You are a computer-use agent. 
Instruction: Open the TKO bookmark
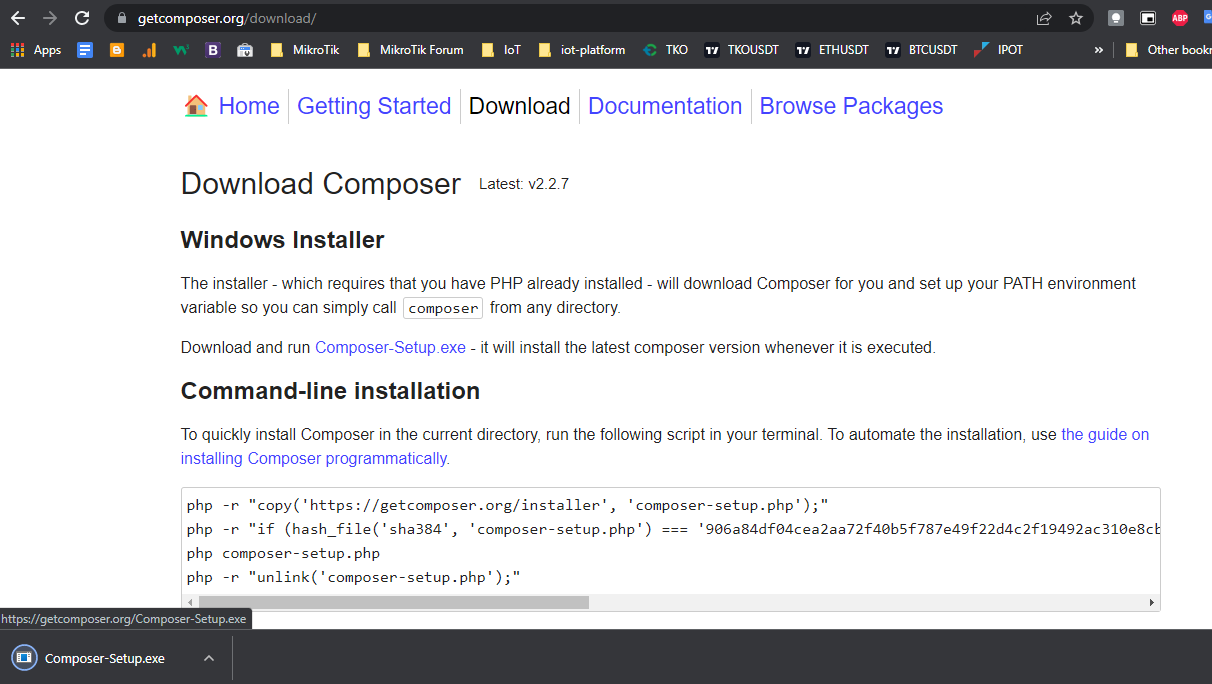click(665, 49)
